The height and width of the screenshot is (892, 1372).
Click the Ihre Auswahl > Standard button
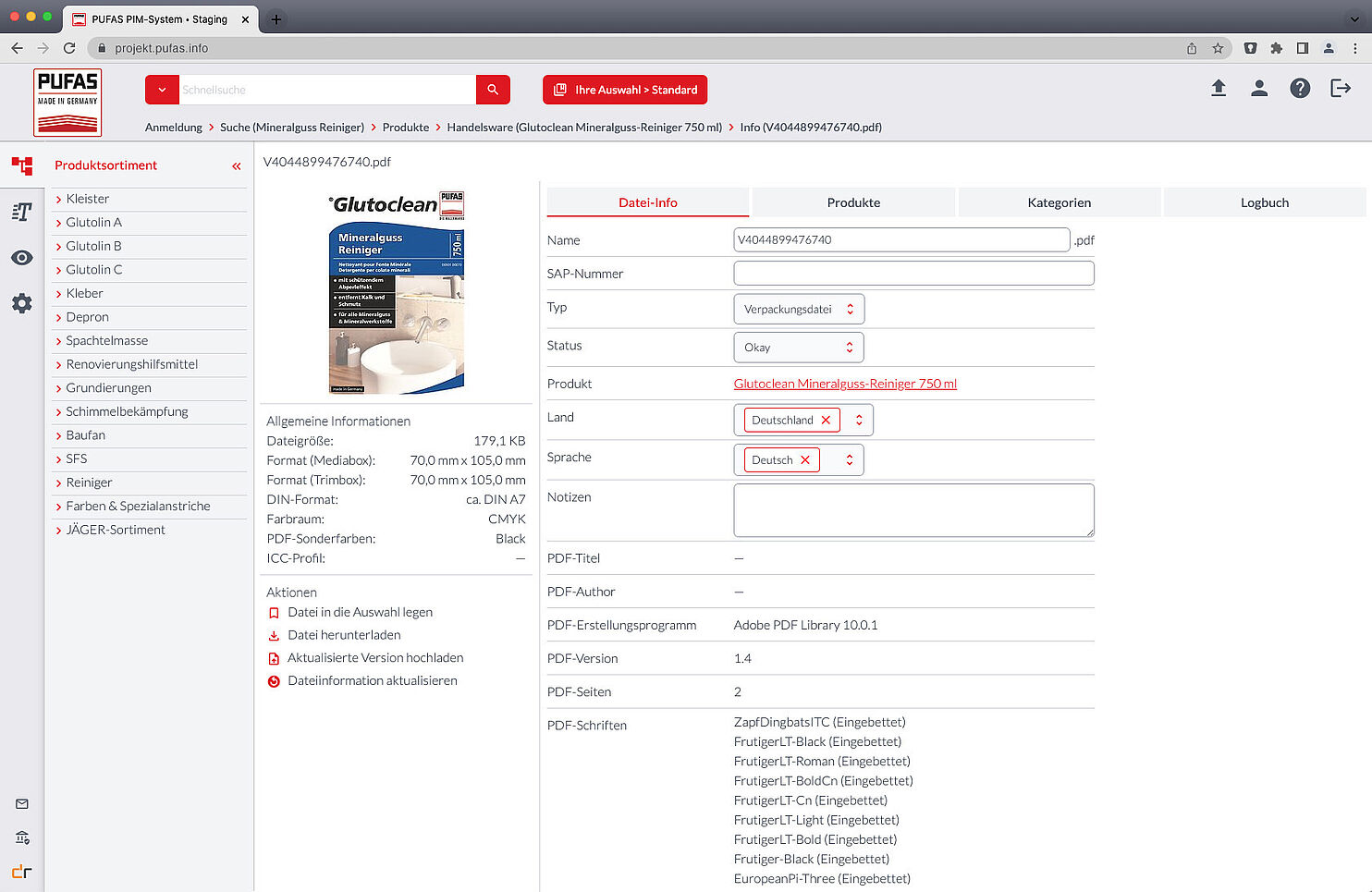(x=625, y=90)
